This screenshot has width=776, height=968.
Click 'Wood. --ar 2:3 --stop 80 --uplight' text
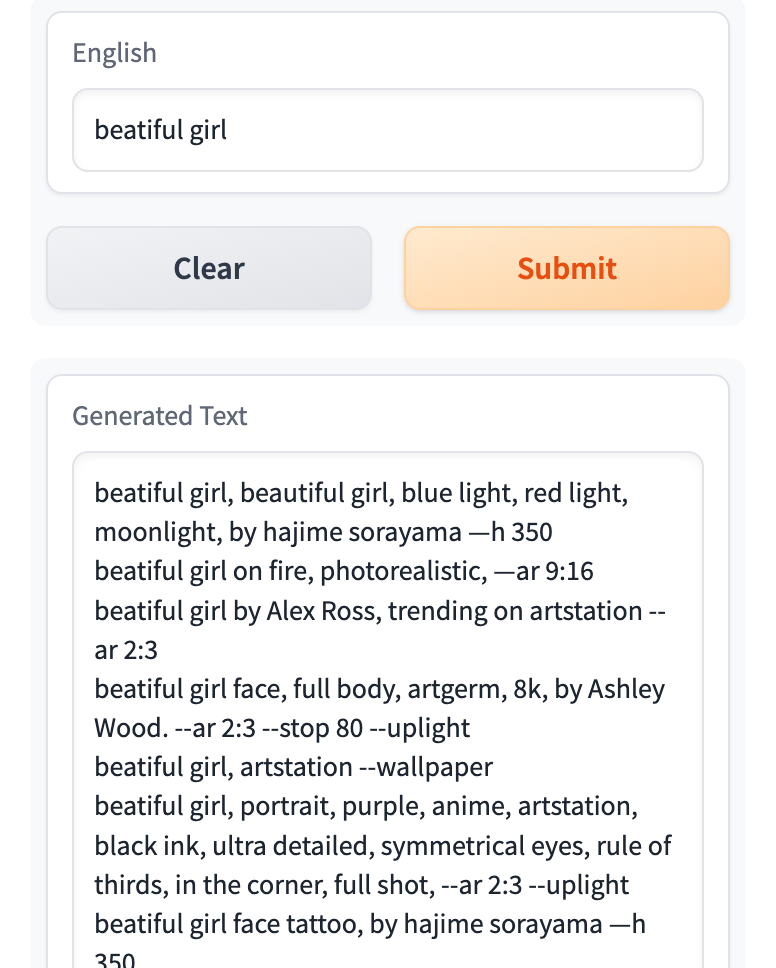(282, 728)
